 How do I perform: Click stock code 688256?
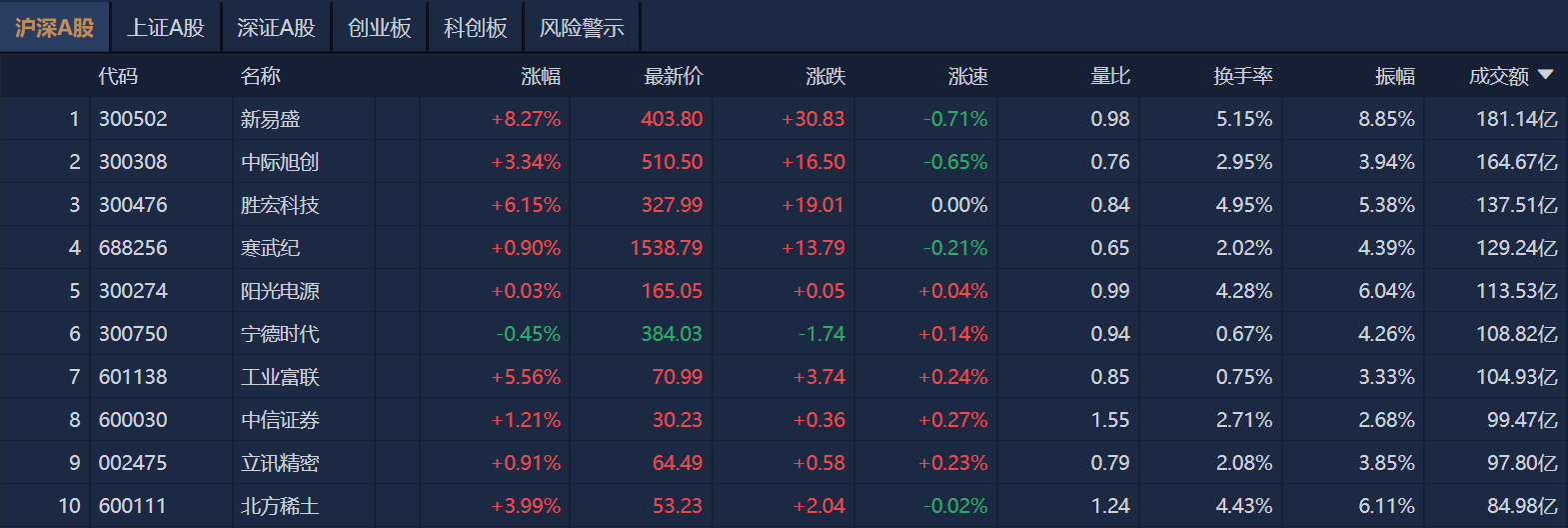(133, 248)
